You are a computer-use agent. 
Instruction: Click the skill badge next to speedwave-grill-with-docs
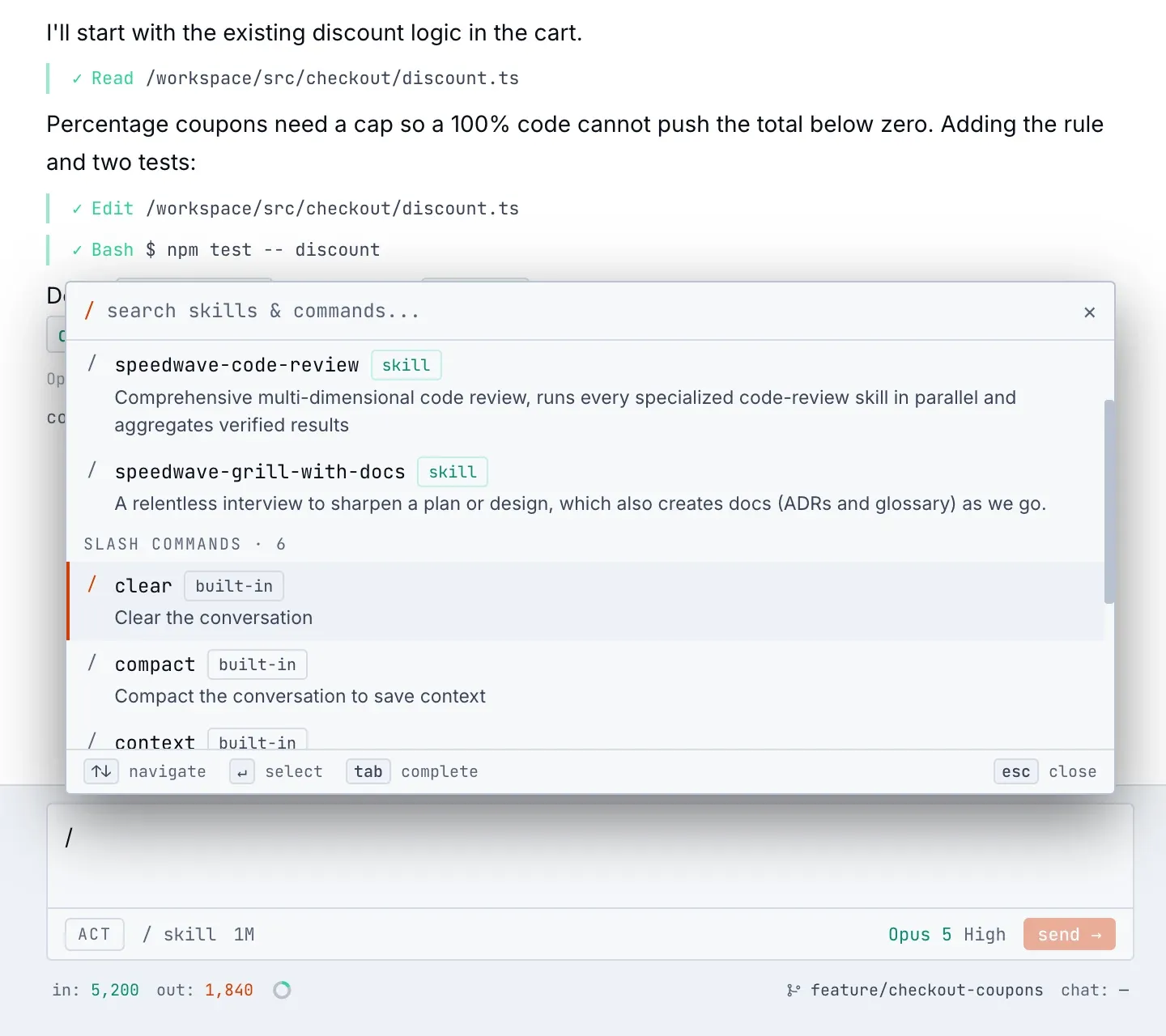point(453,472)
